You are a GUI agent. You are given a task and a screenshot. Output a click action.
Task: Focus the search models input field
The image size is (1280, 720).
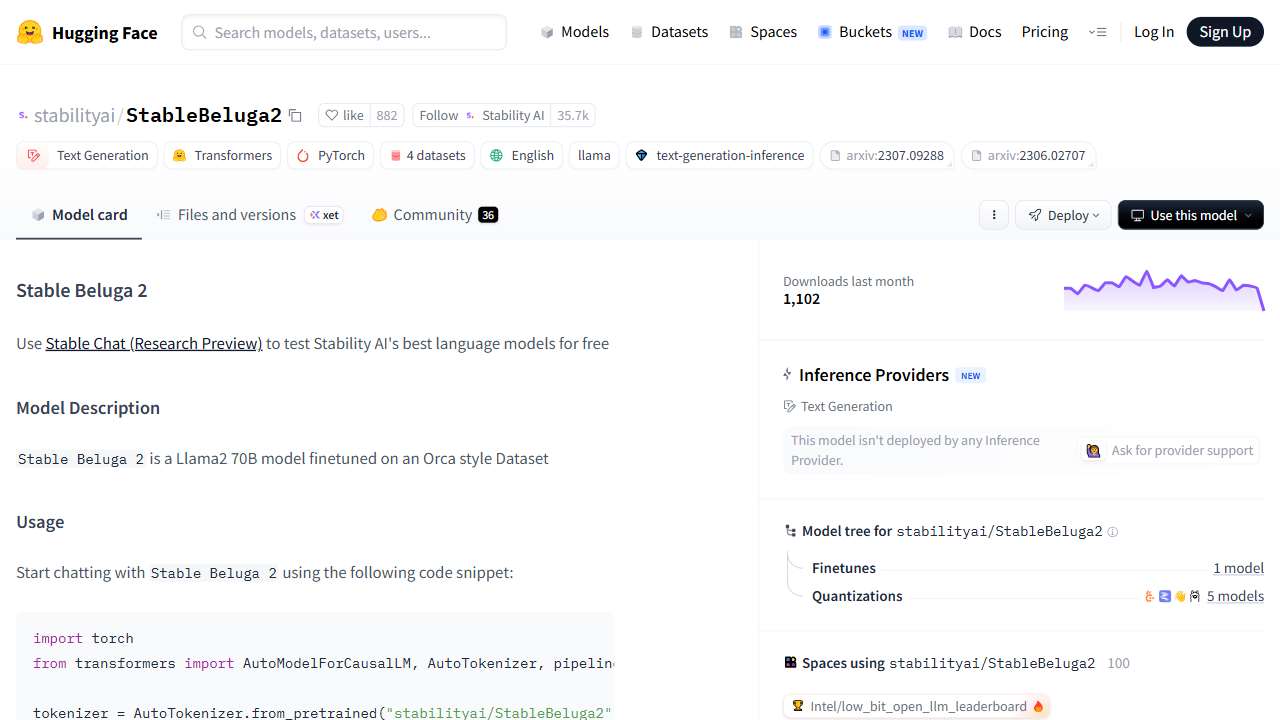click(344, 32)
